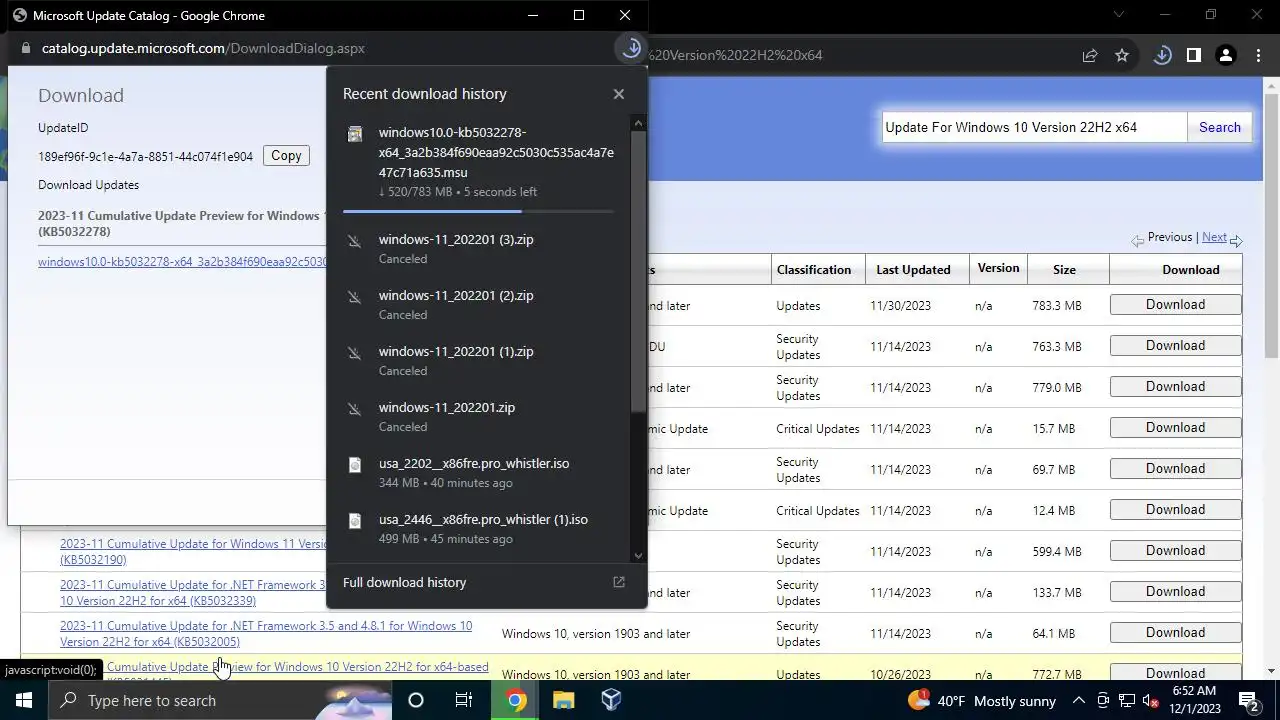Click the downloads icon in the popup window toolbar
The height and width of the screenshot is (720, 1280).
click(631, 48)
